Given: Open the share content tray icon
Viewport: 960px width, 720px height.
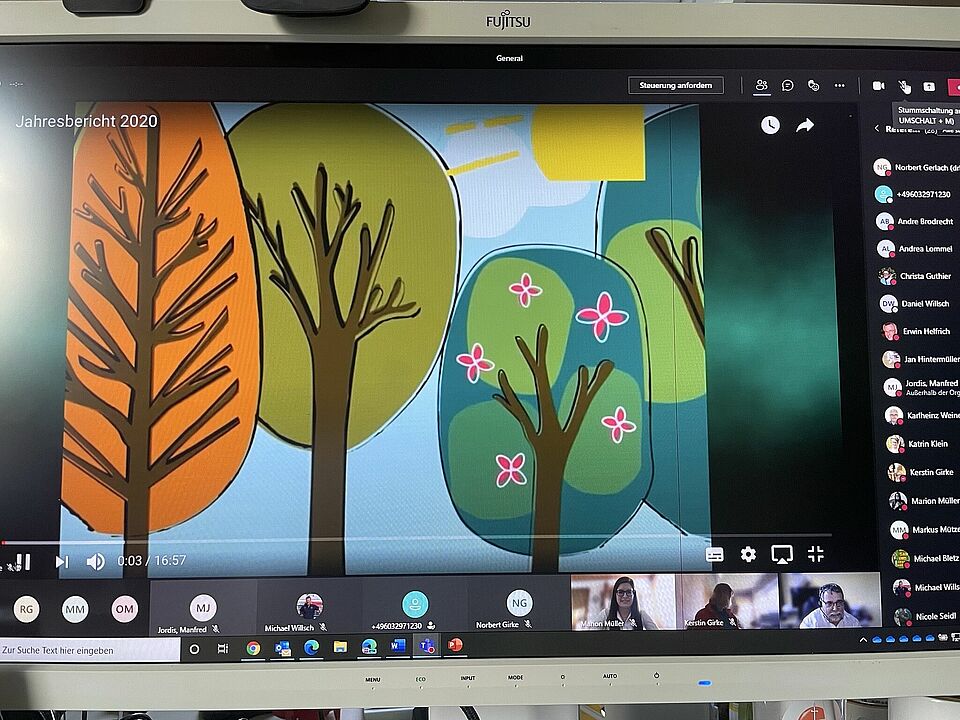Looking at the screenshot, I should (929, 87).
